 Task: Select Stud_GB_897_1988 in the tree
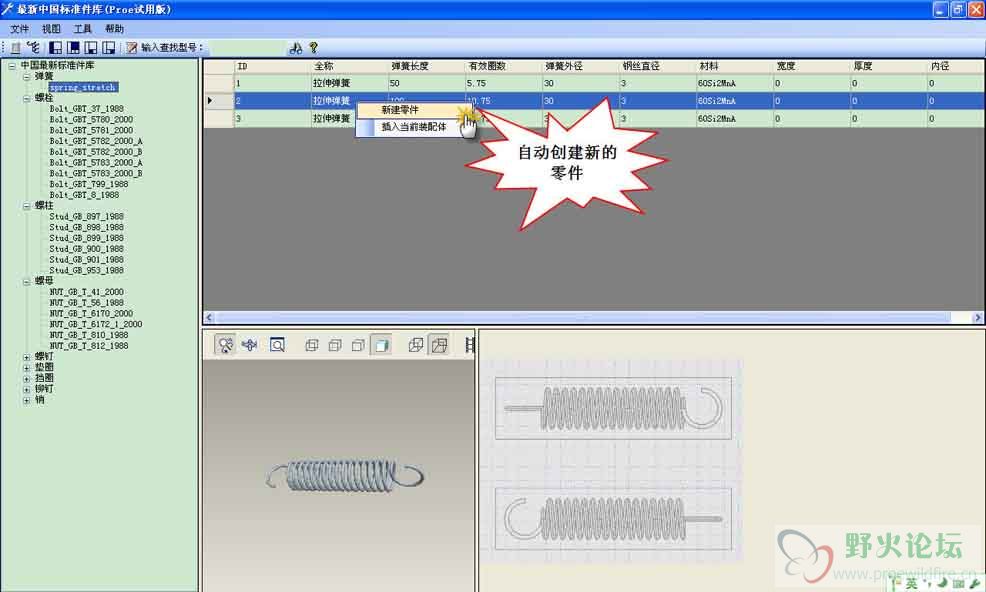click(x=87, y=216)
